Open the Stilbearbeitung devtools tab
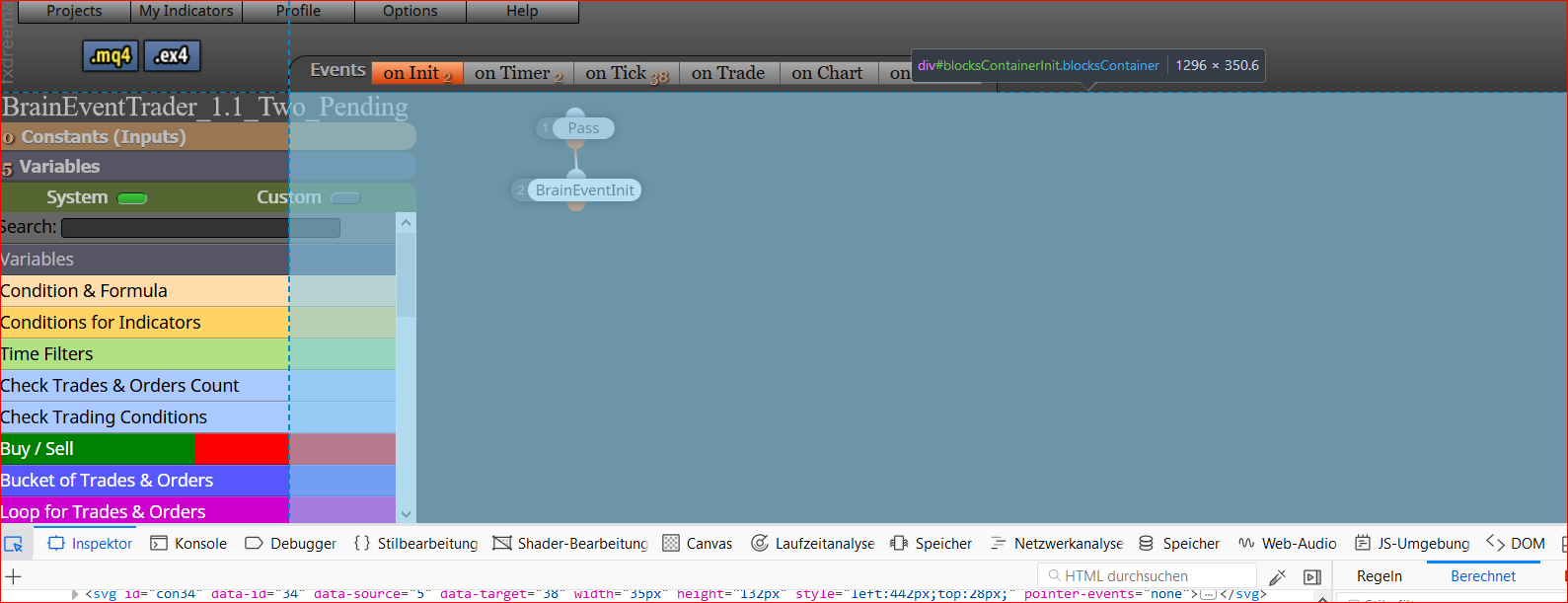1568x603 pixels. 415,544
